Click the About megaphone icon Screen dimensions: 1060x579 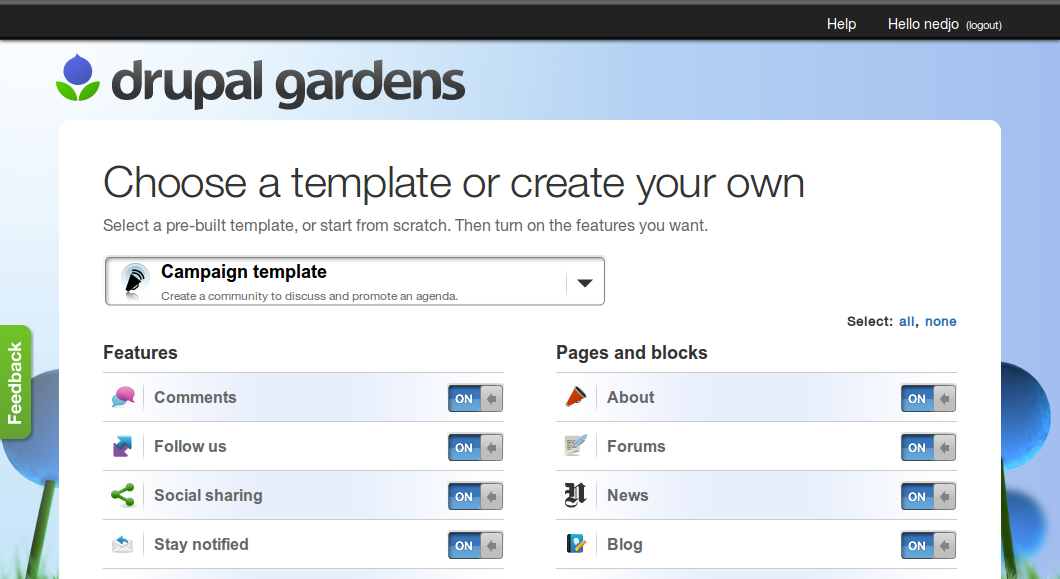(x=575, y=397)
